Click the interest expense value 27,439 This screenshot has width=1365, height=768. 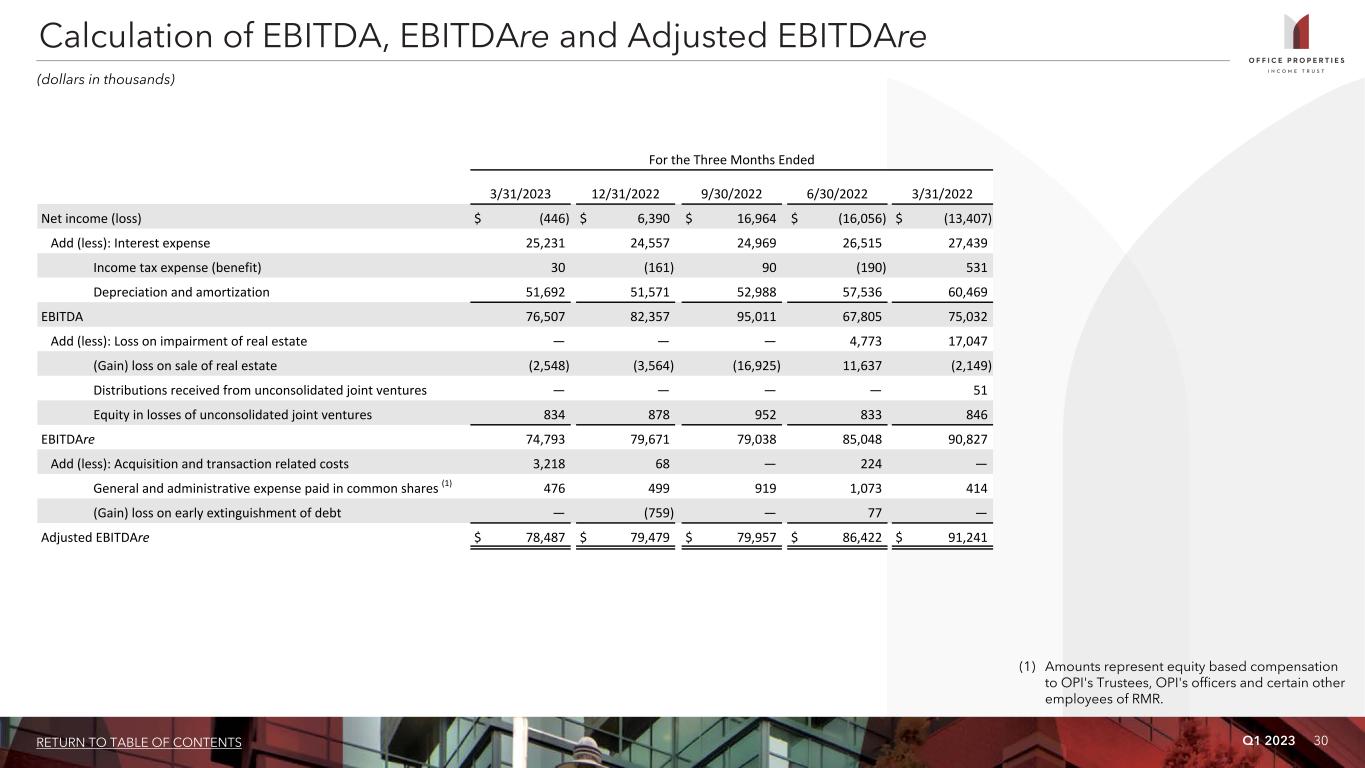[x=965, y=243]
